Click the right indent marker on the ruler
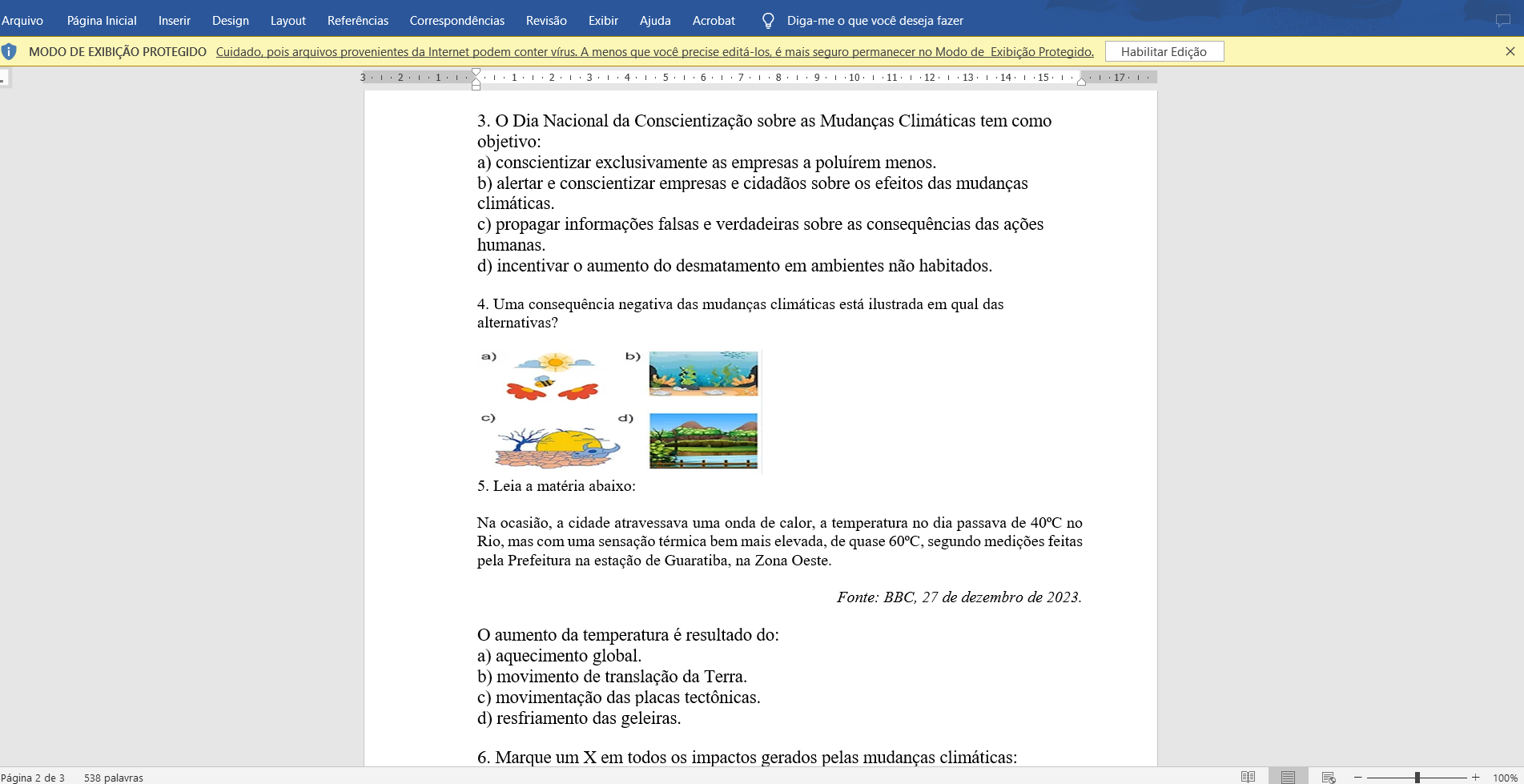The height and width of the screenshot is (784, 1524). point(1081,81)
